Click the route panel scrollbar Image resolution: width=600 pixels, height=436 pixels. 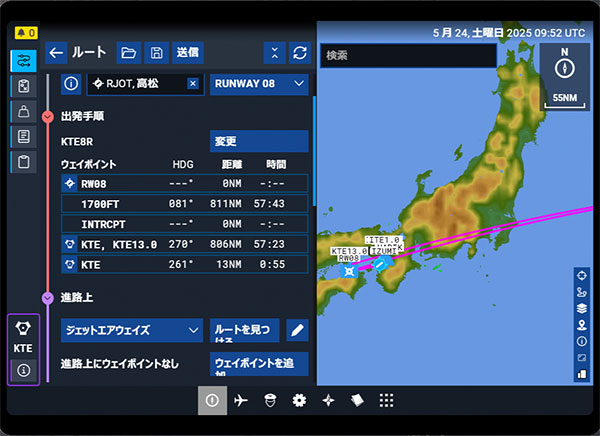(x=314, y=151)
